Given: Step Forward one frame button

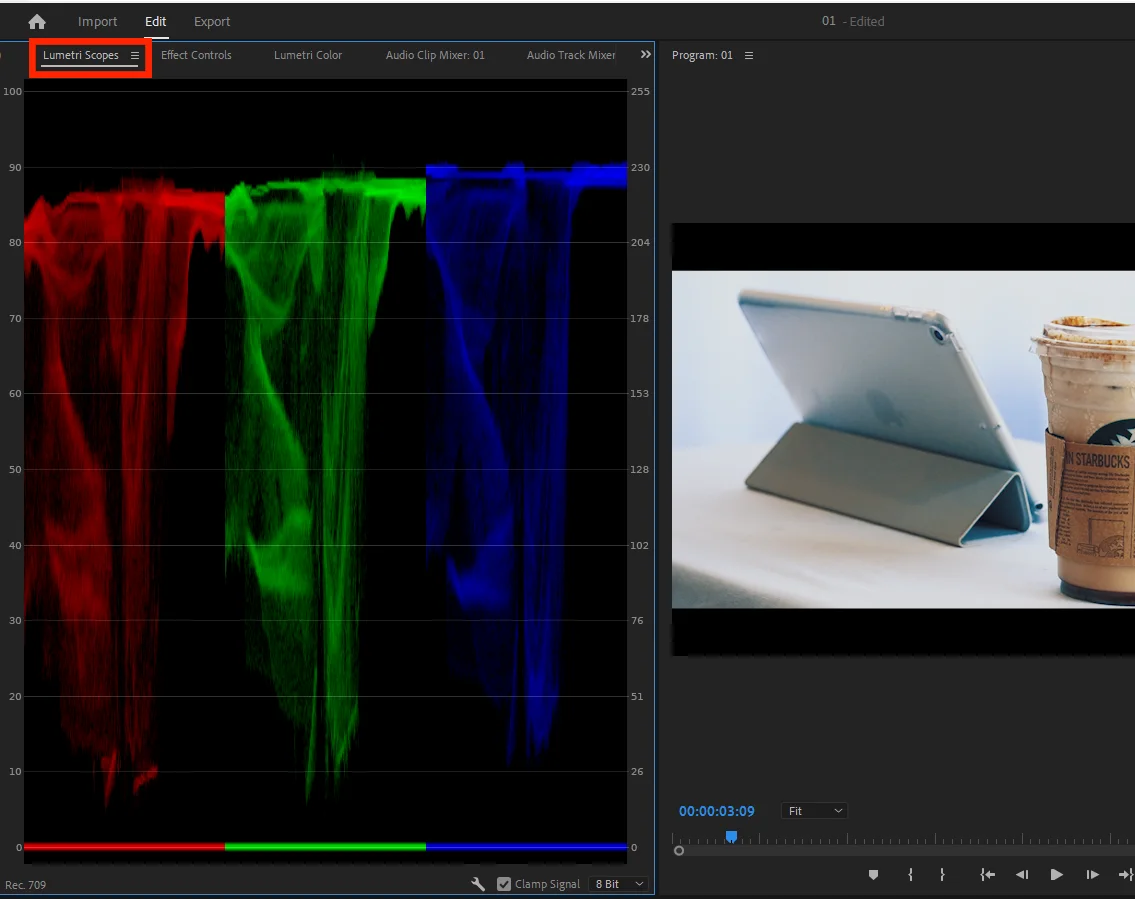Looking at the screenshot, I should (1092, 874).
